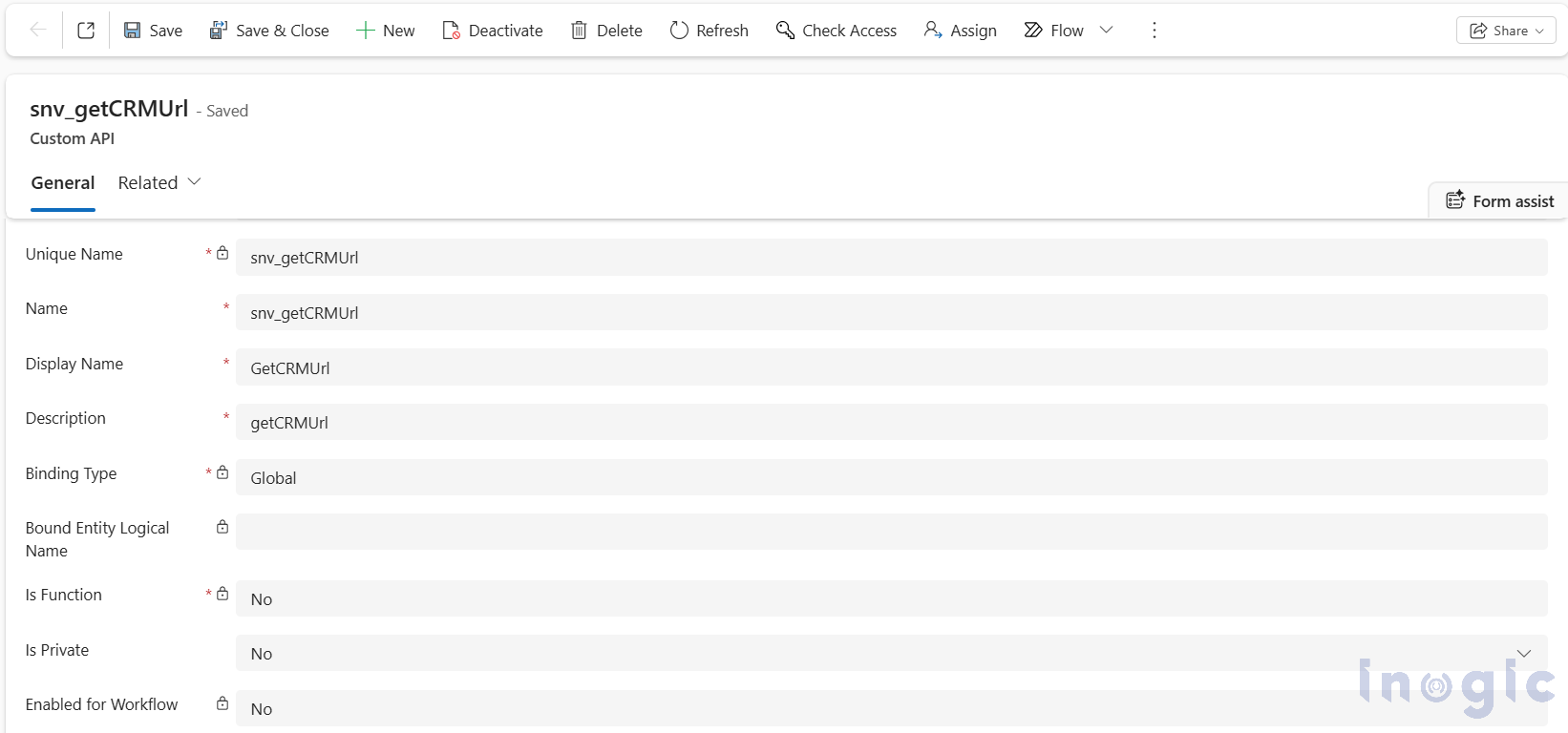Click the Is Function label

(x=64, y=595)
